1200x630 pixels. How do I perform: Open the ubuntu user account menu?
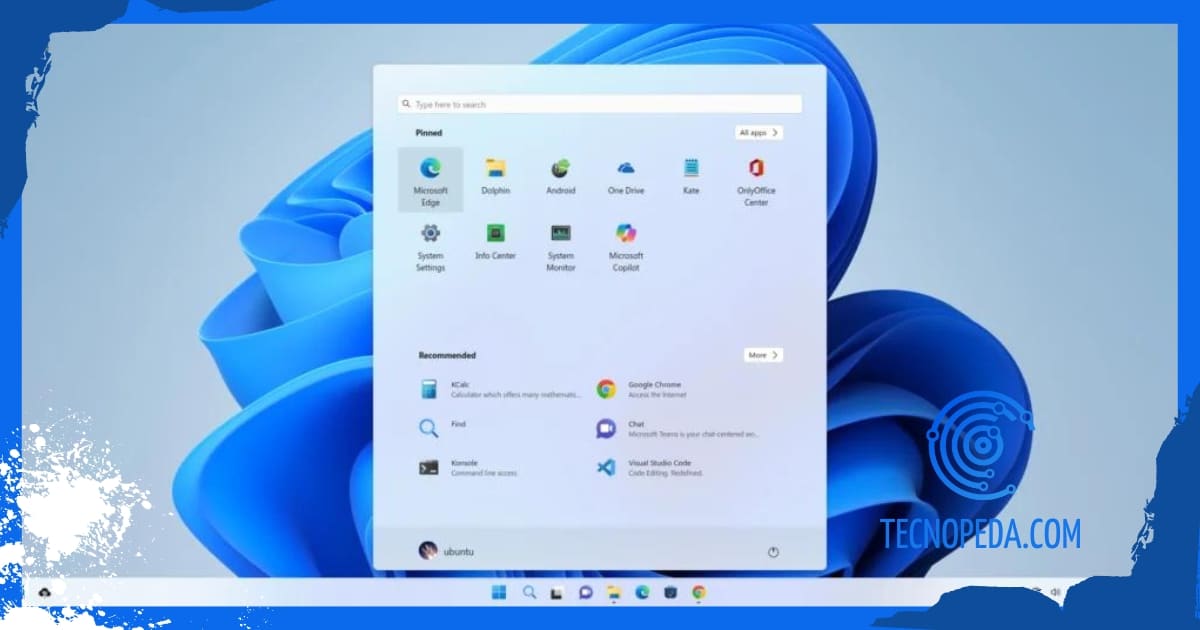tap(446, 551)
